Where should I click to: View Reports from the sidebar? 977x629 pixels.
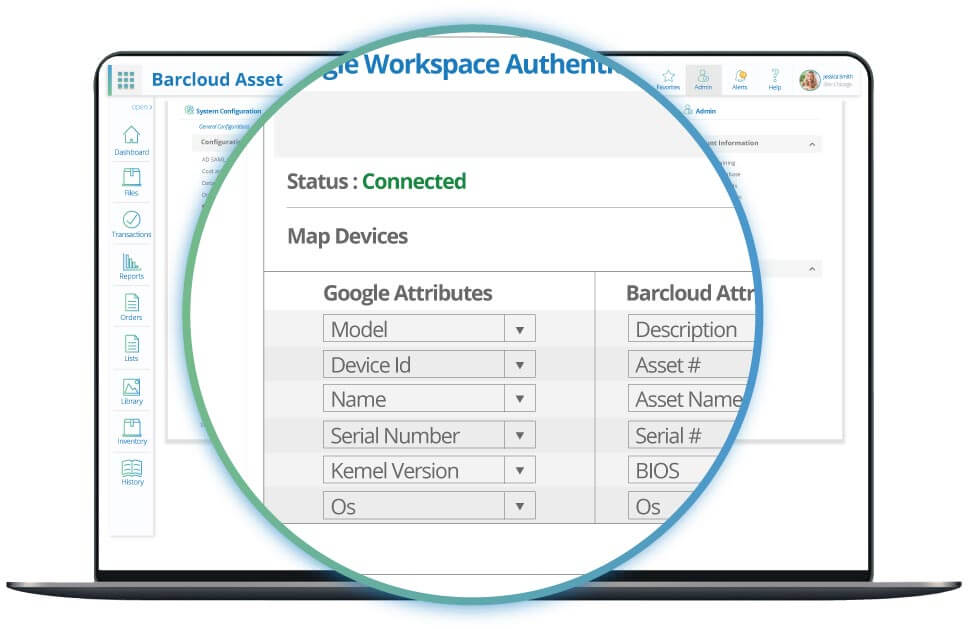point(131,266)
